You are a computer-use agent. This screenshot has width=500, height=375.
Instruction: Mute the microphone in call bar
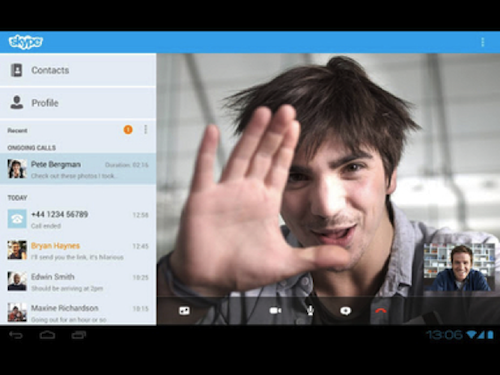[x=310, y=311]
